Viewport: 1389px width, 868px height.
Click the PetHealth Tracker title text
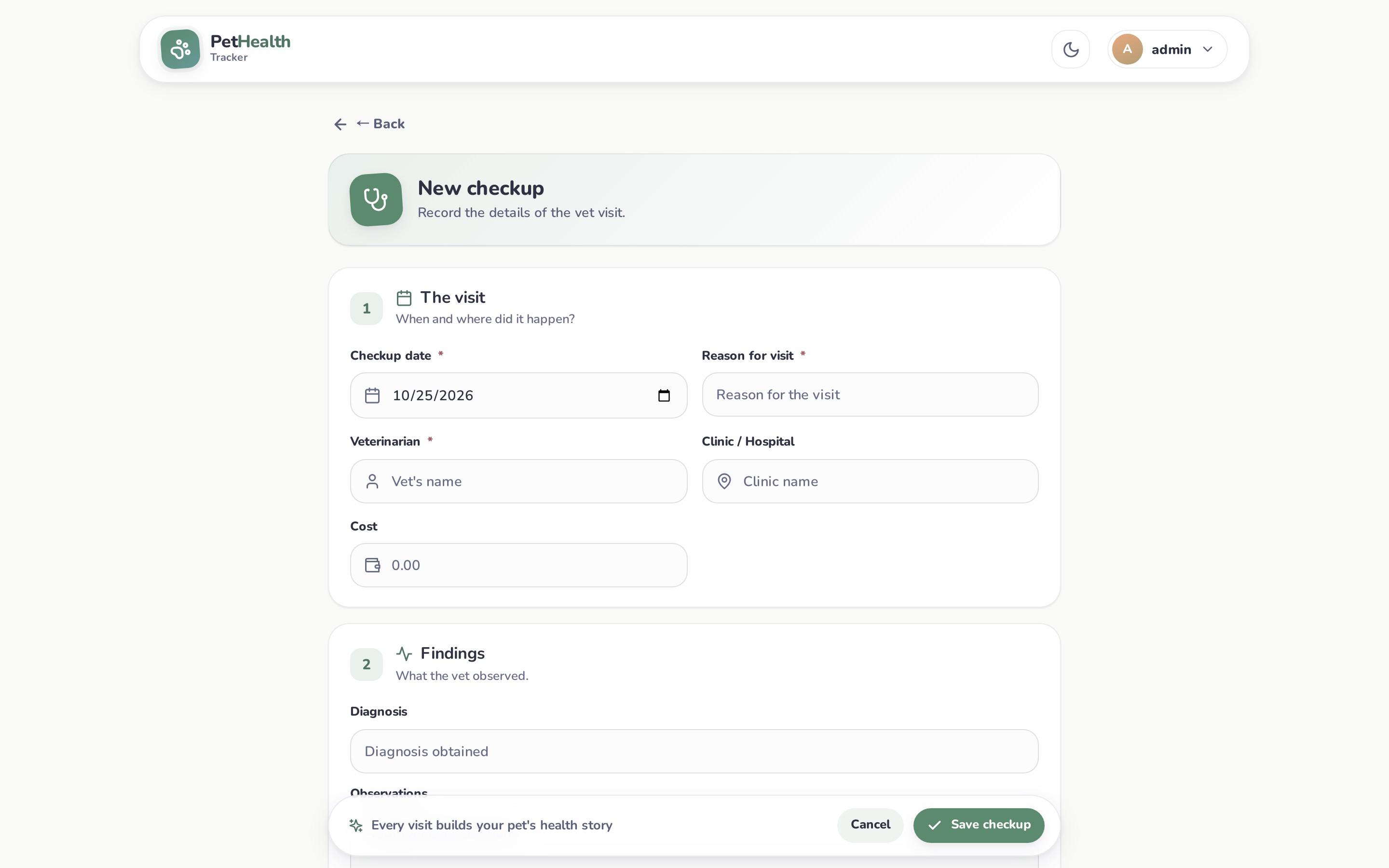coord(250,48)
